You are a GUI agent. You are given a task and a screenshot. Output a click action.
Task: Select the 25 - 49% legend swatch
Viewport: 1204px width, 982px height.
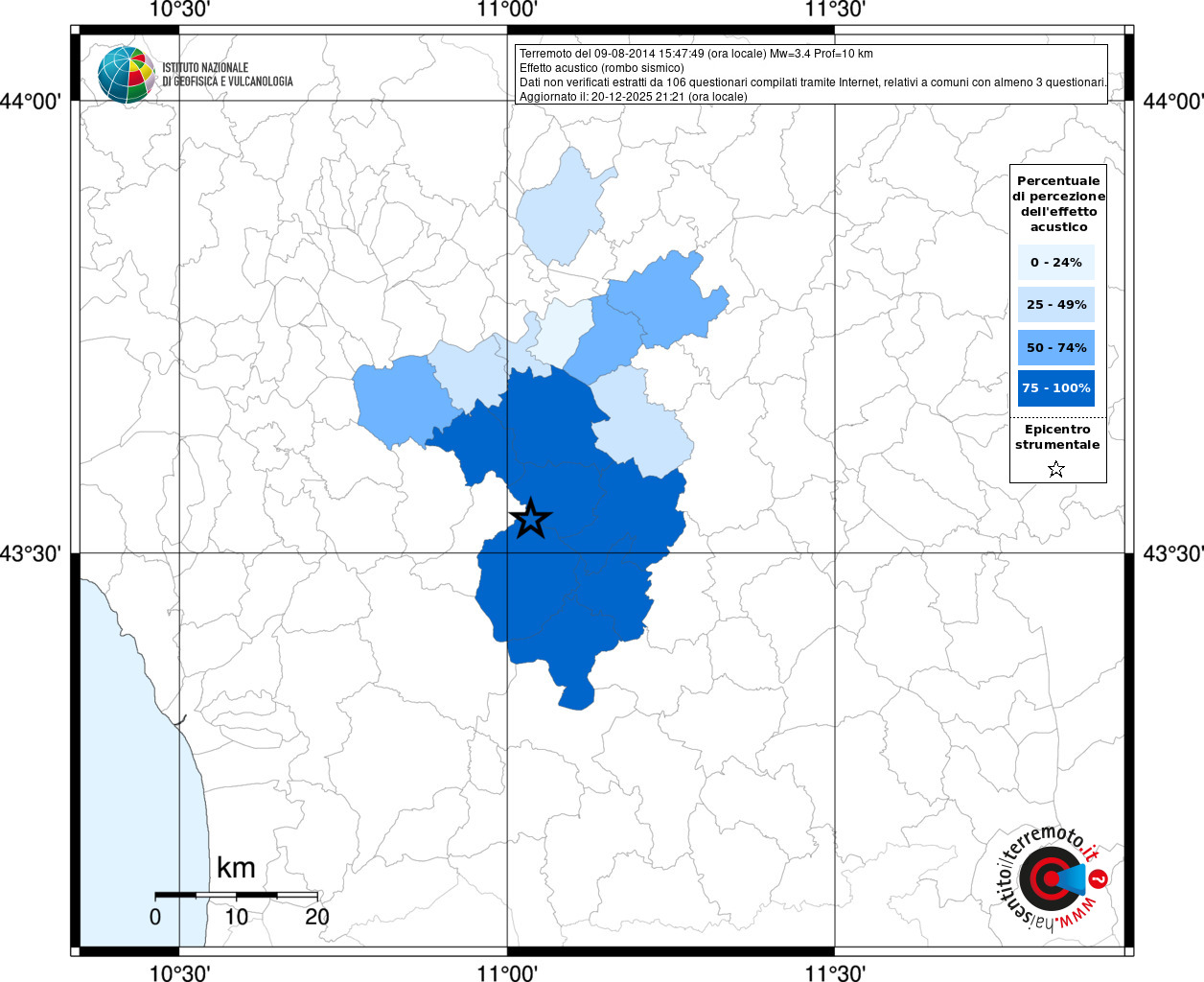click(x=1056, y=304)
